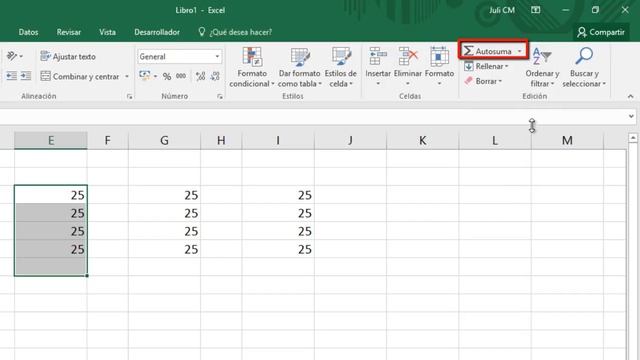Open the Formato cells menu
640x360 pixels.
click(x=439, y=67)
